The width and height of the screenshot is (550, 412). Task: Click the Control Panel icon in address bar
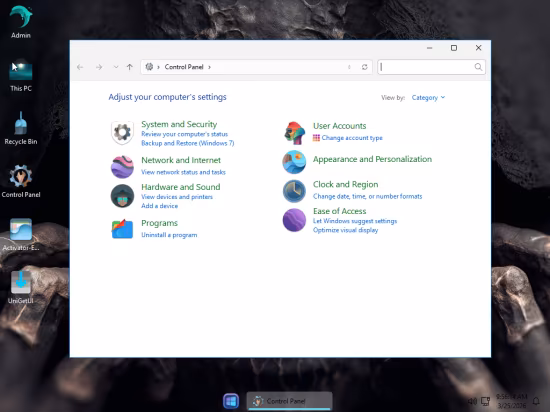coord(149,67)
